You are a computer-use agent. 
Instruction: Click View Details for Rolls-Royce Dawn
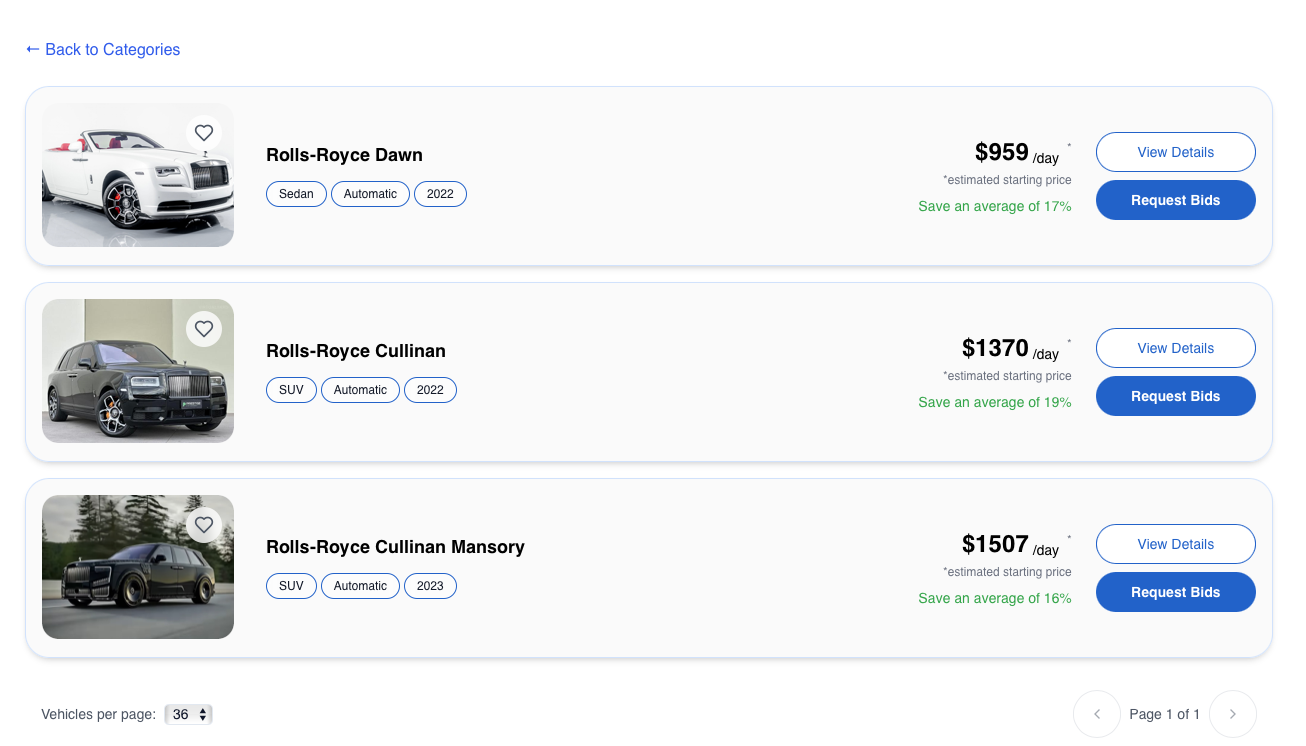coord(1175,152)
